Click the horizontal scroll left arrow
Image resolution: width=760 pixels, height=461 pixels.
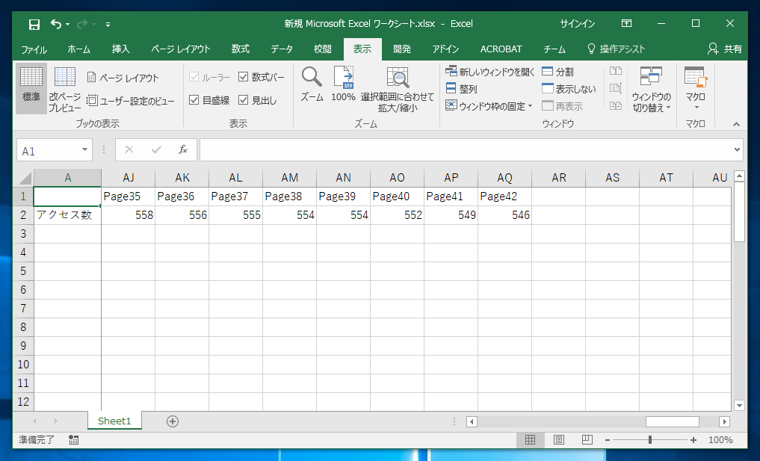[x=472, y=422]
